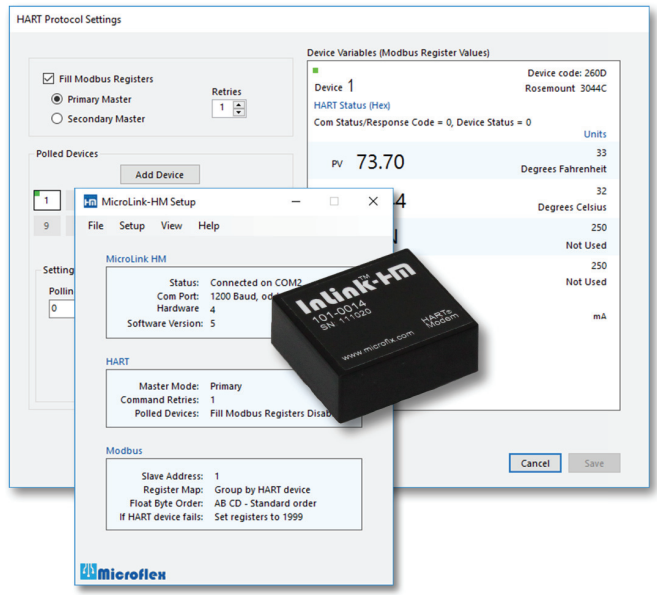
Task: Toggle the Fill Modbus Registers checkbox
Action: (x=49, y=78)
